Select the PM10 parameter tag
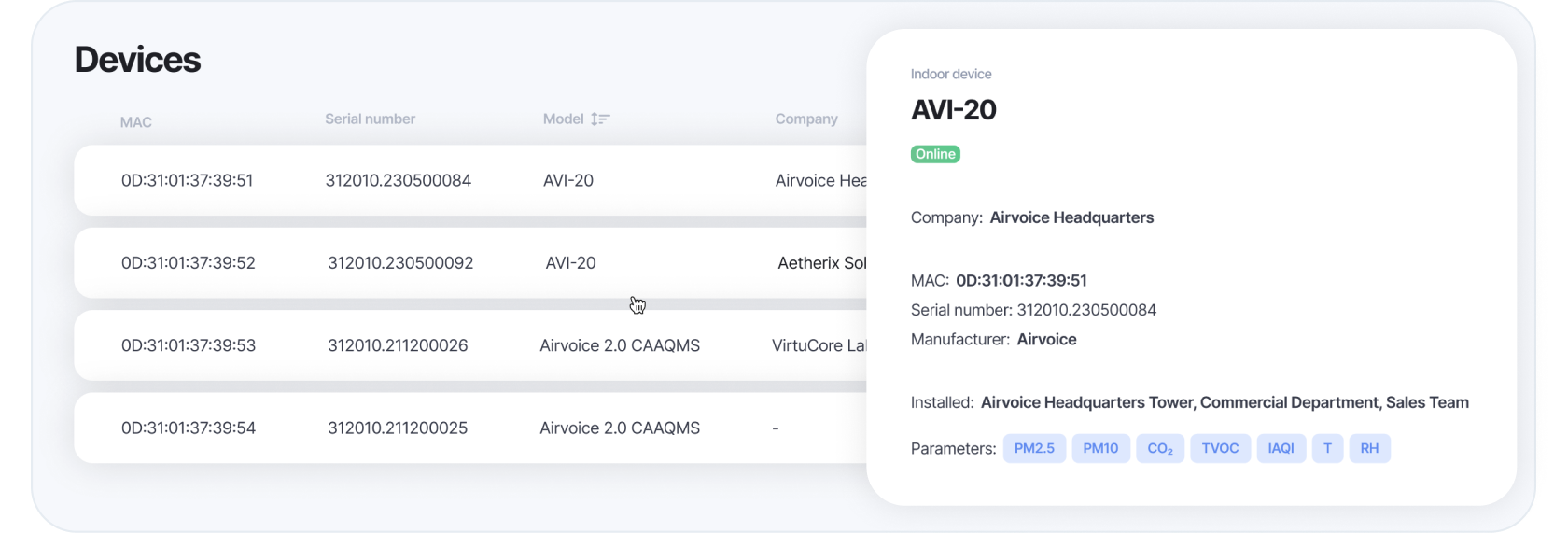 (x=1100, y=449)
